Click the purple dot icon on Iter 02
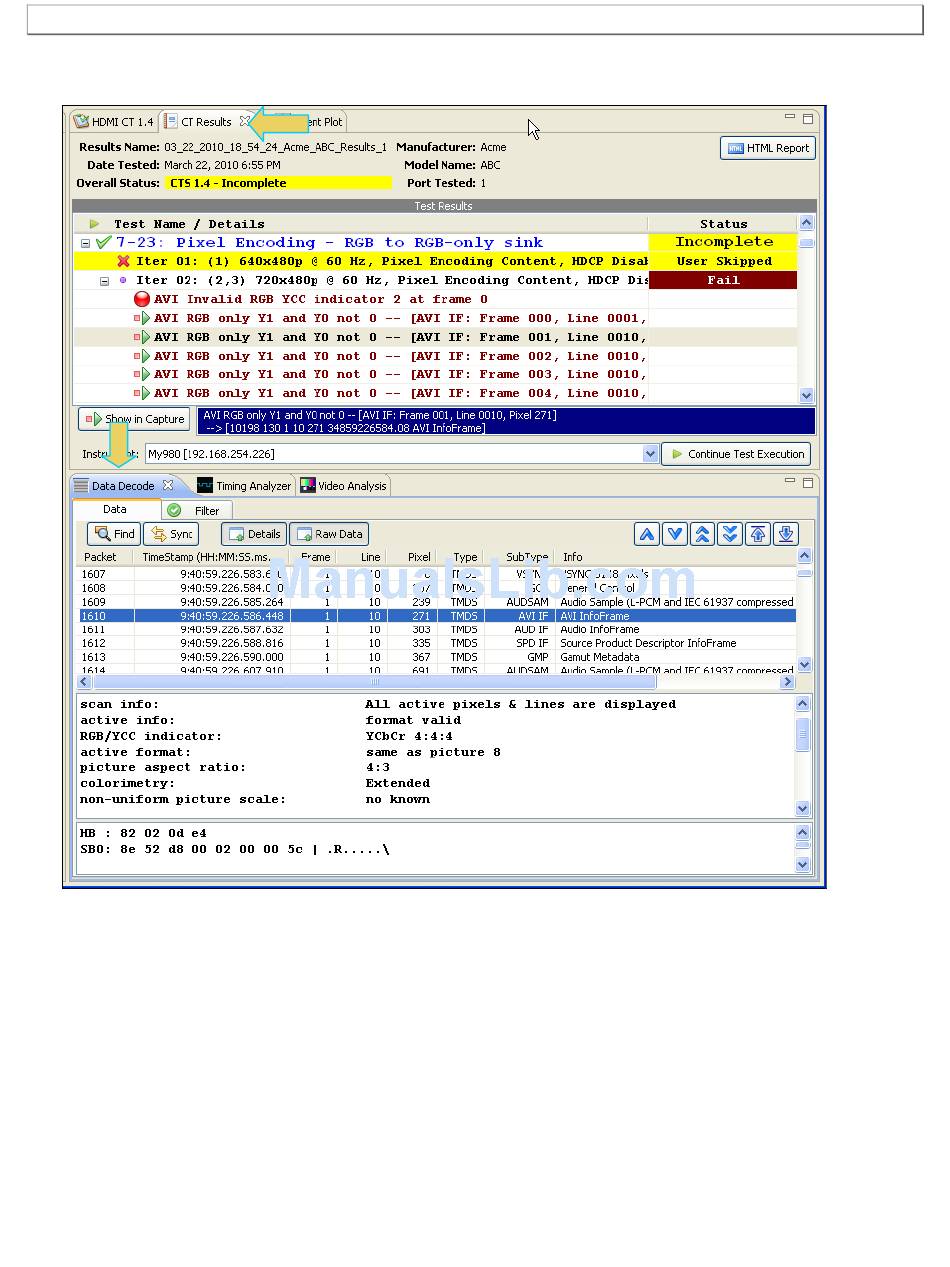 124,280
